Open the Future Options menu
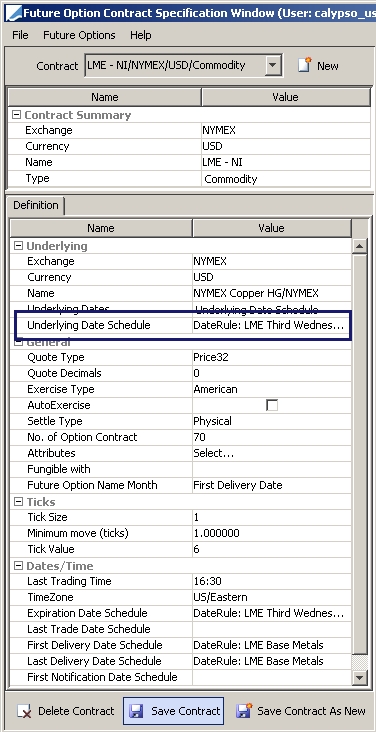 click(x=79, y=35)
